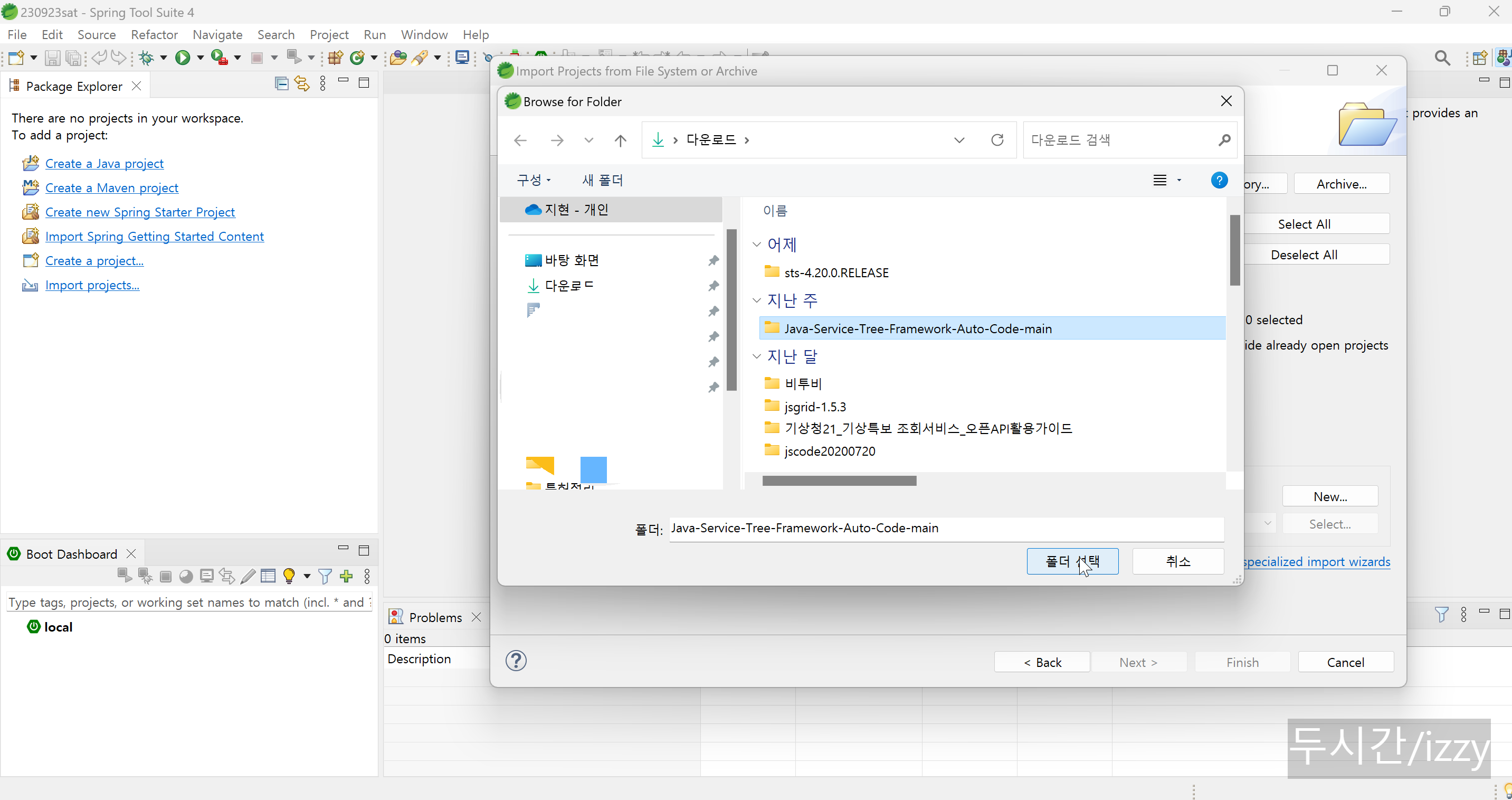Screen dimensions: 1512x800
Task: Refresh the 다운로드 folder listing
Action: click(x=997, y=140)
